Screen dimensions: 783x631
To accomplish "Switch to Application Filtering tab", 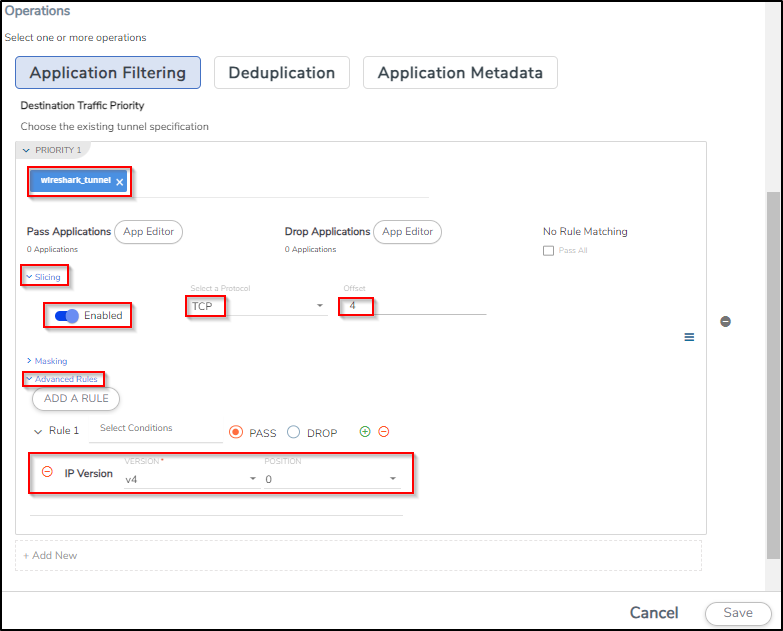I will (108, 73).
